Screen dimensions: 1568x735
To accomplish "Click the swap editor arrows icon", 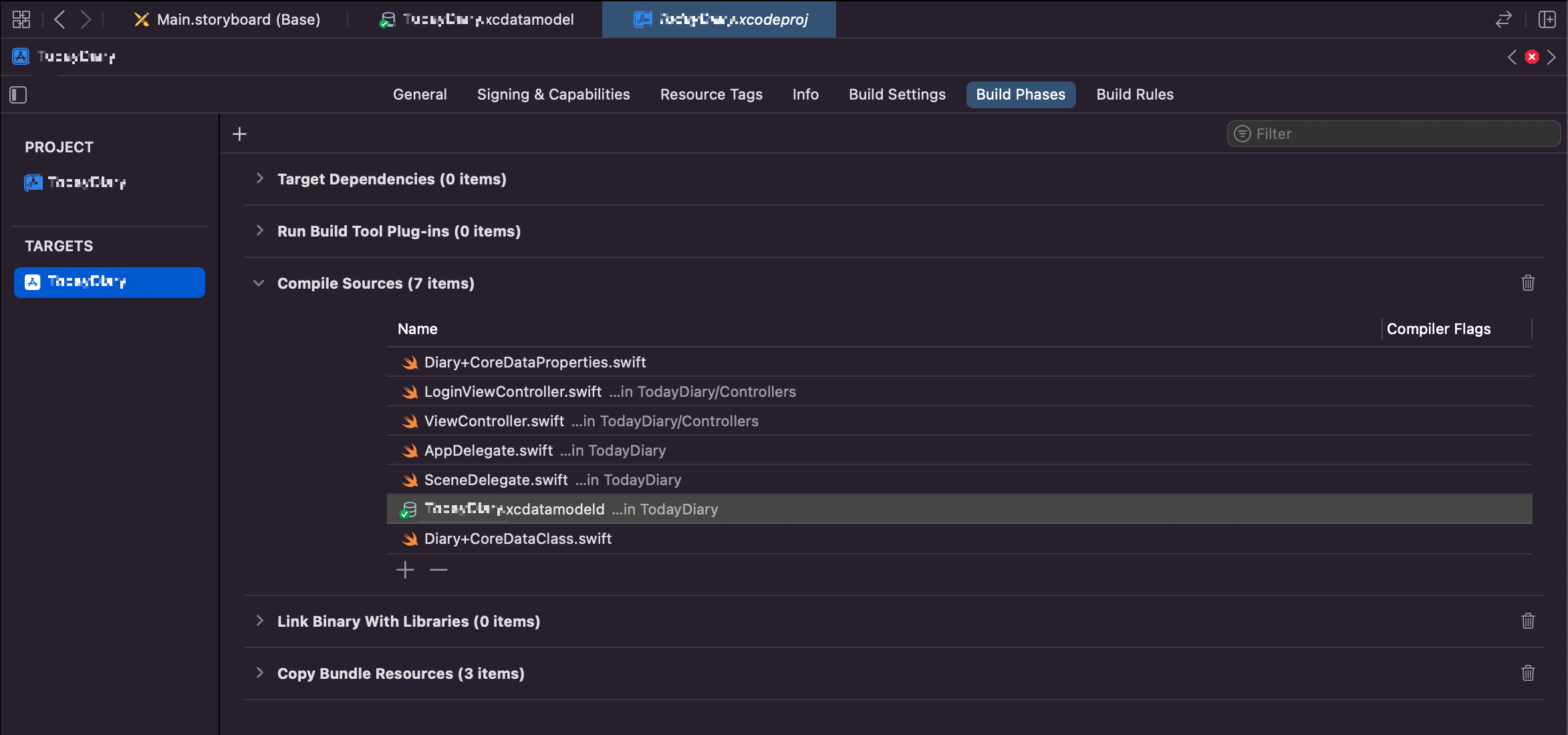I will click(x=1503, y=19).
